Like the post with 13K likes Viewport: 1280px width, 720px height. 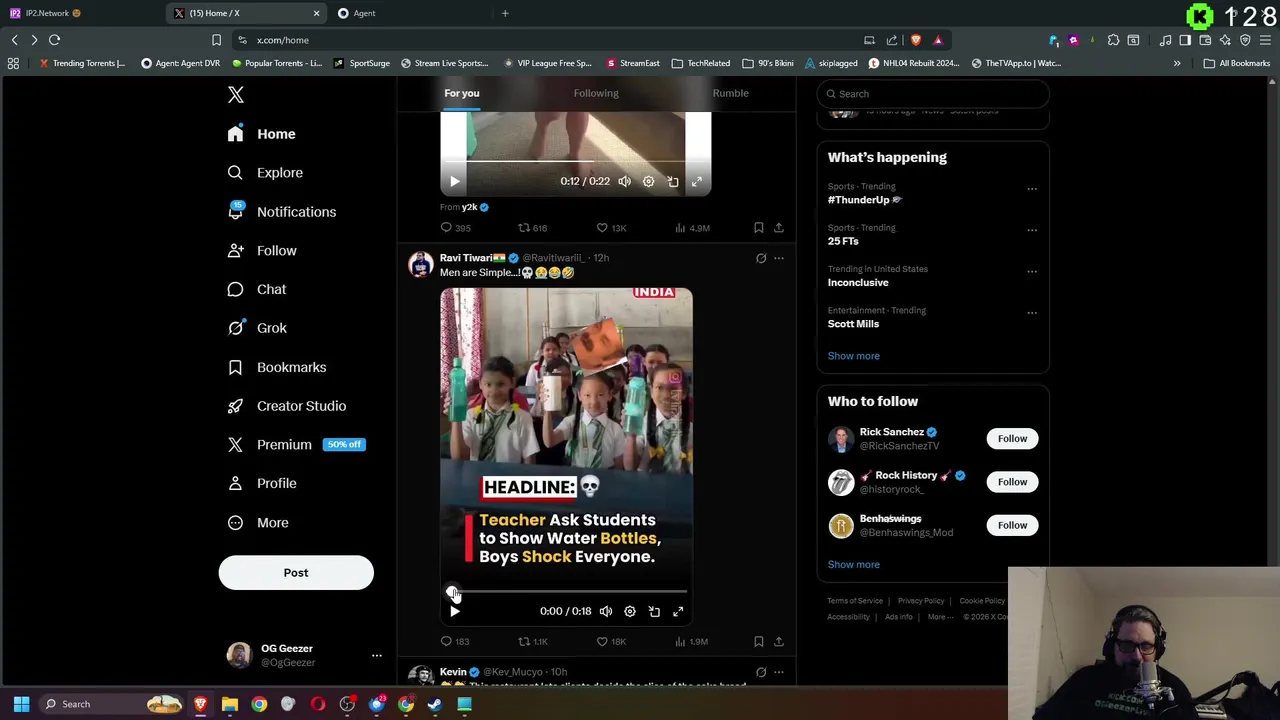coord(611,228)
